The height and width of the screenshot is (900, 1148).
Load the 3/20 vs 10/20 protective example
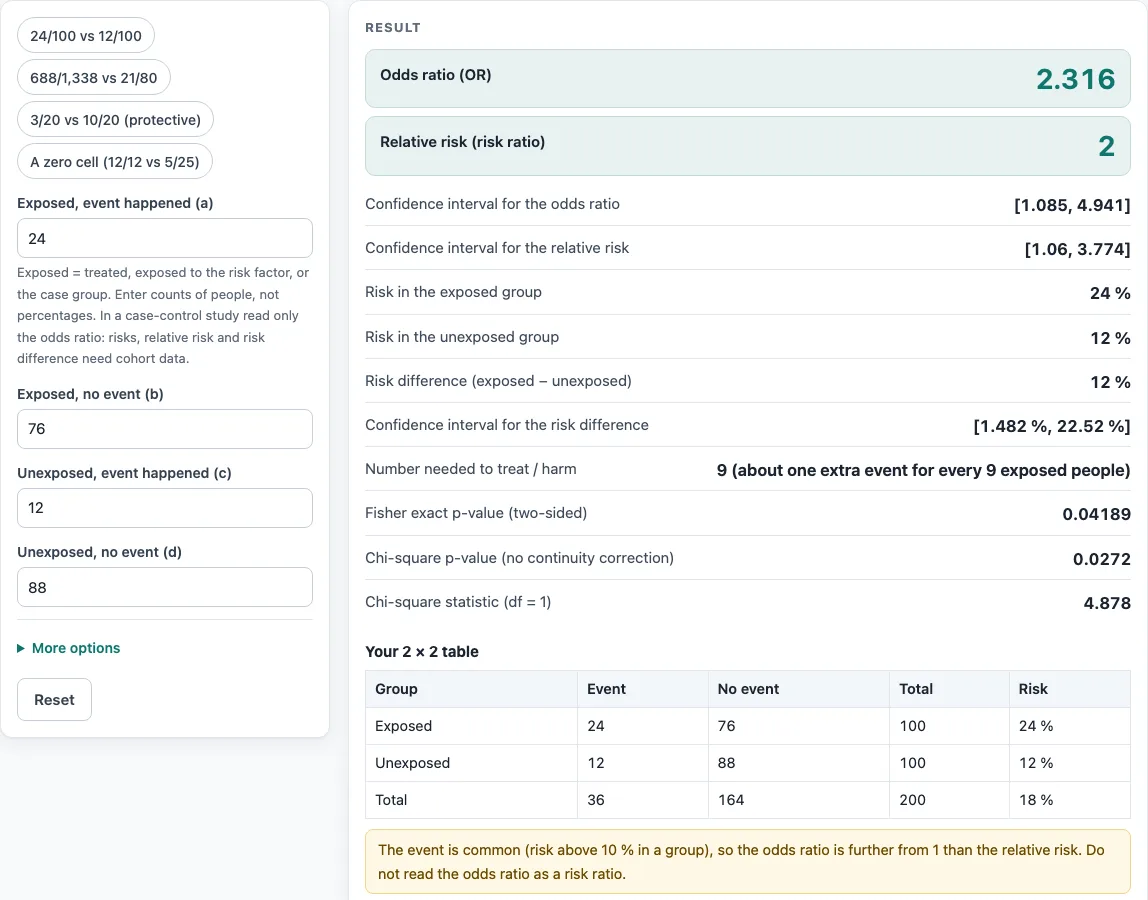point(115,119)
